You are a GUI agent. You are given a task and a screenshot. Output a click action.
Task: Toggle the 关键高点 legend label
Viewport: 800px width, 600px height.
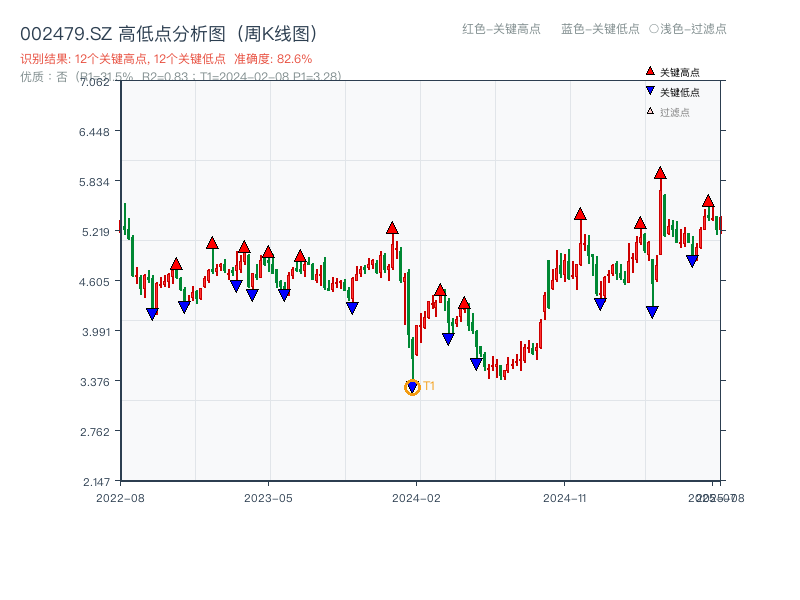pyautogui.click(x=680, y=72)
